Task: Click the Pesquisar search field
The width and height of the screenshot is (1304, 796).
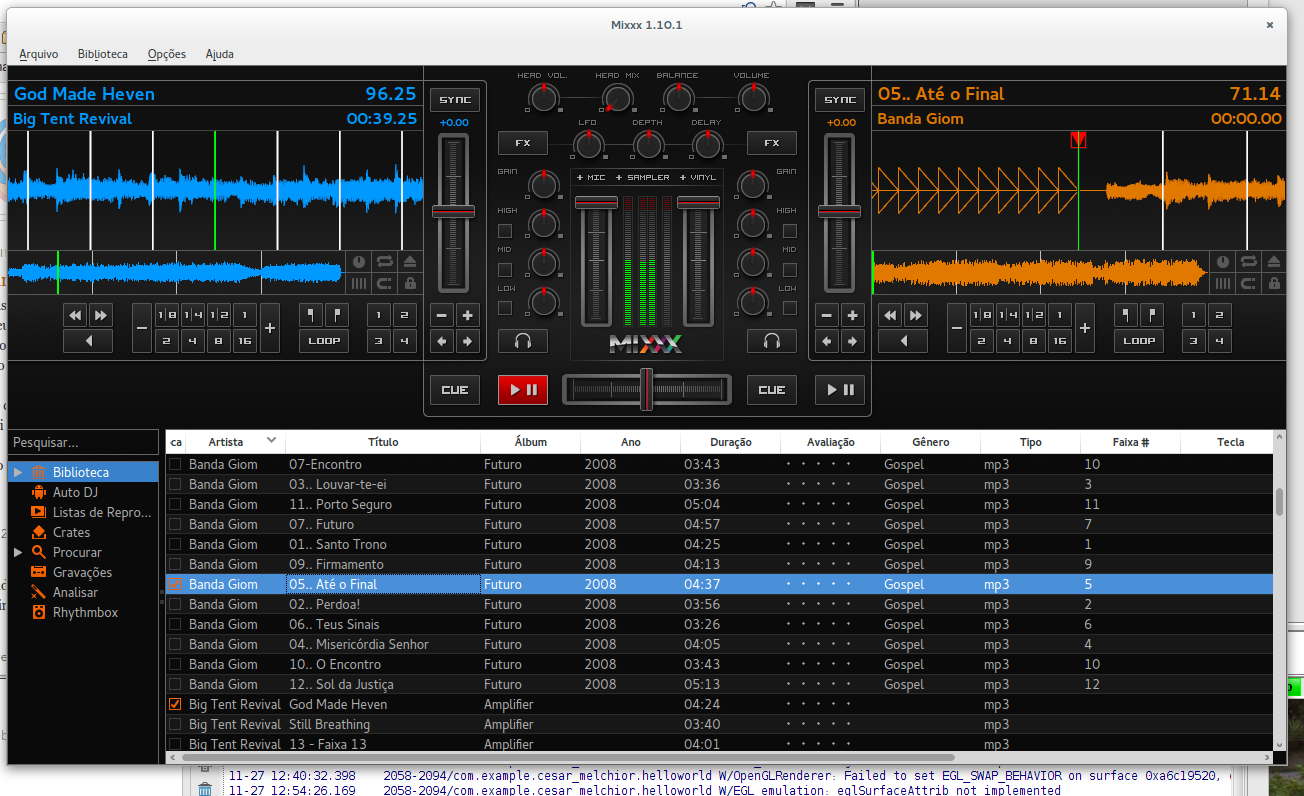Action: (x=83, y=441)
